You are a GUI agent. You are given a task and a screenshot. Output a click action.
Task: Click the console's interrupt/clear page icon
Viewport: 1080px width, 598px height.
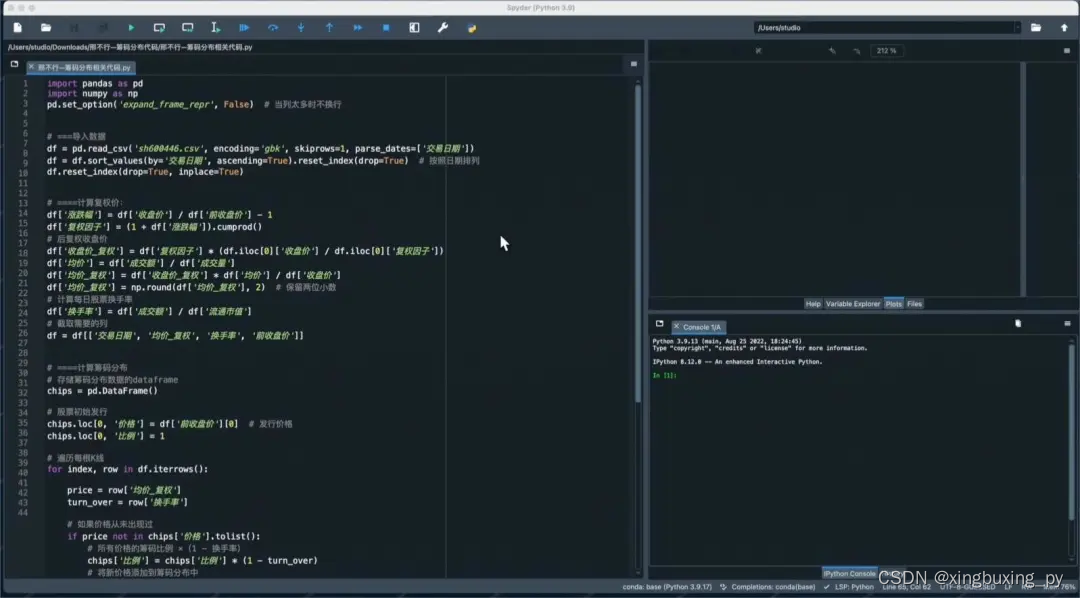point(1018,323)
